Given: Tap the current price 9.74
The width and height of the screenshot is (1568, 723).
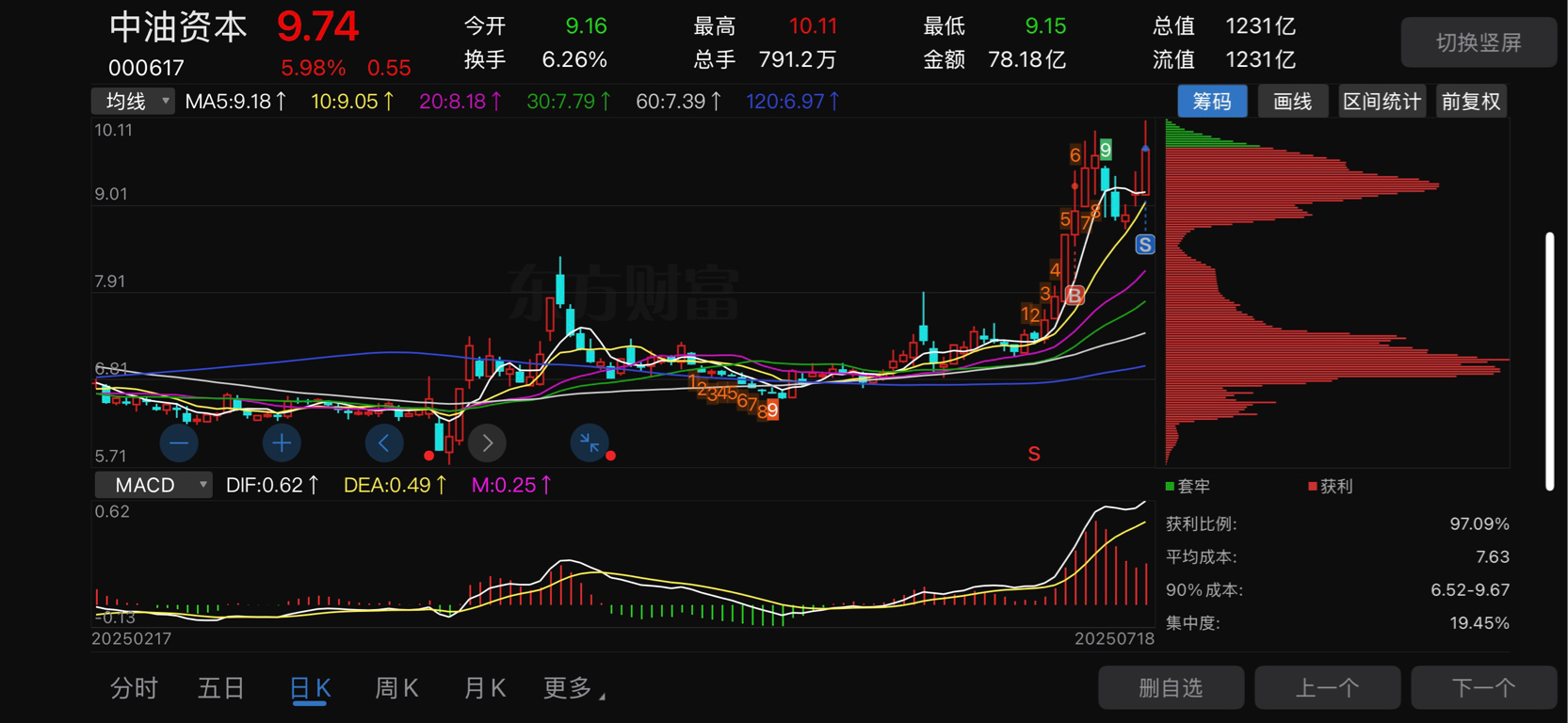Looking at the screenshot, I should [317, 27].
